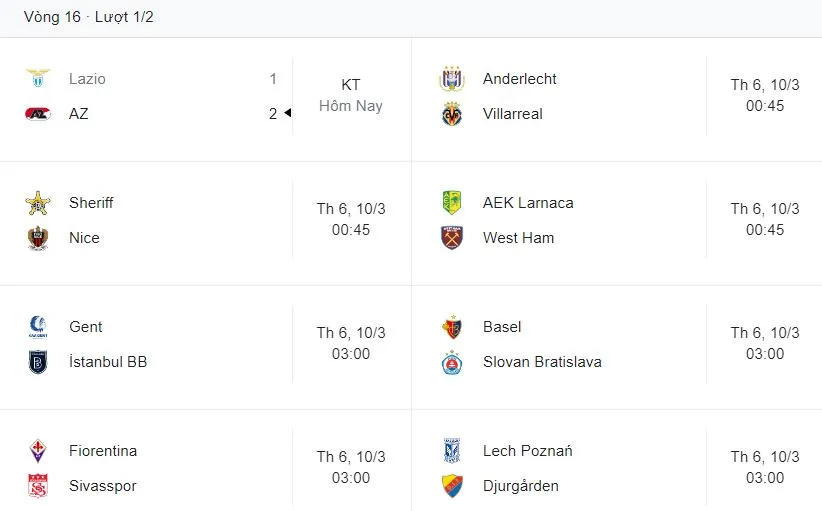Viewport: 822px width, 511px height.
Task: Click the winner arrow next to AZ score
Action: point(287,114)
